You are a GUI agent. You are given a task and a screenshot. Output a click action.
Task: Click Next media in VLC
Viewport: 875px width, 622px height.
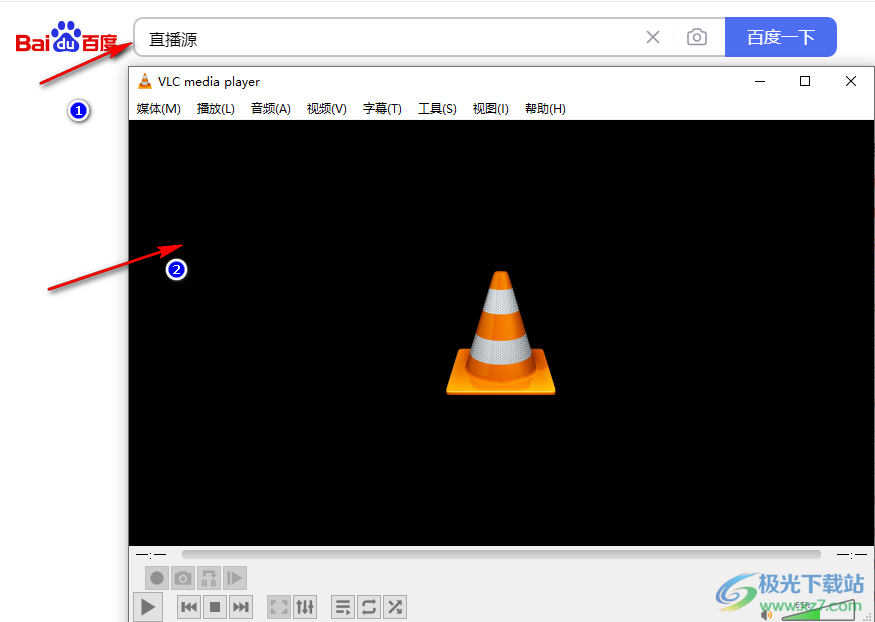[x=241, y=607]
